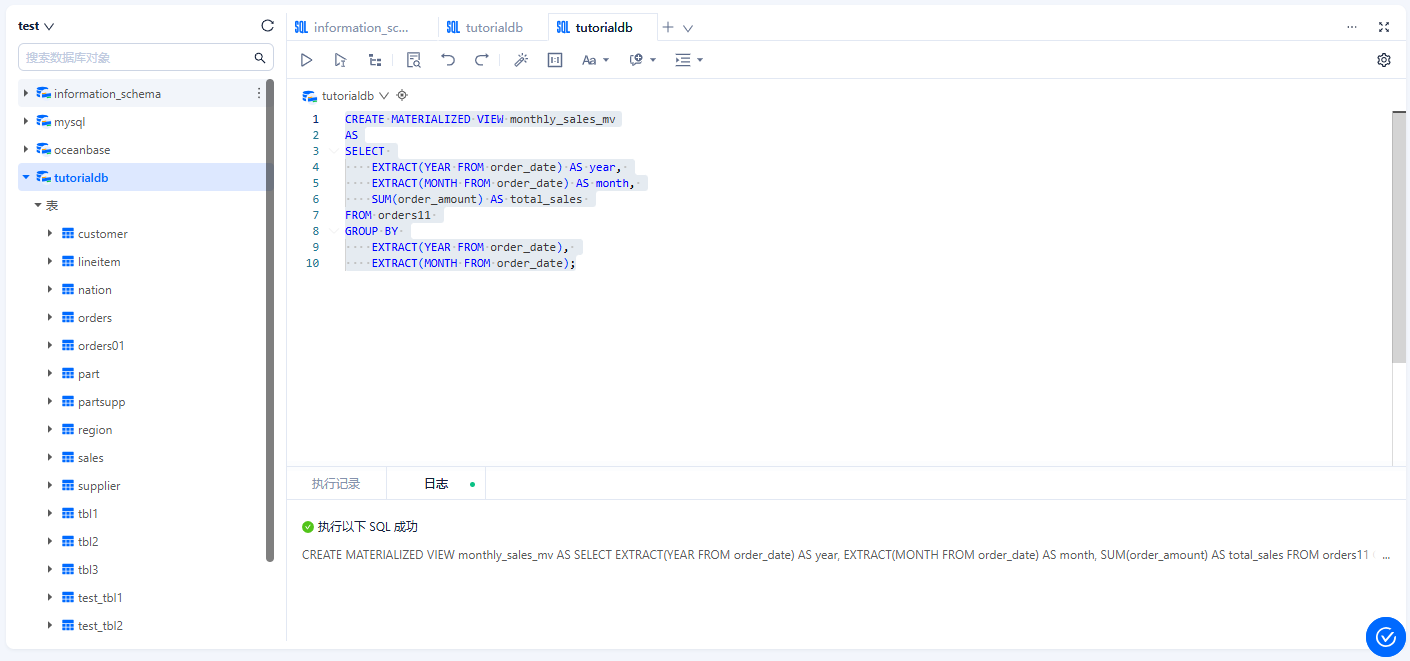Open the execution plan tree icon
Viewport: 1410px width, 661px height.
(x=375, y=60)
